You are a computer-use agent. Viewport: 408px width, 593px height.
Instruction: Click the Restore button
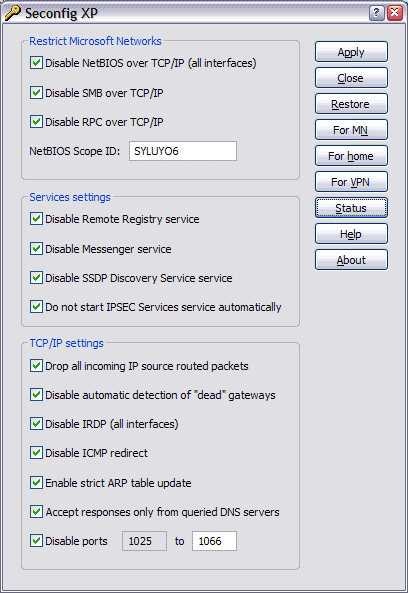click(351, 104)
